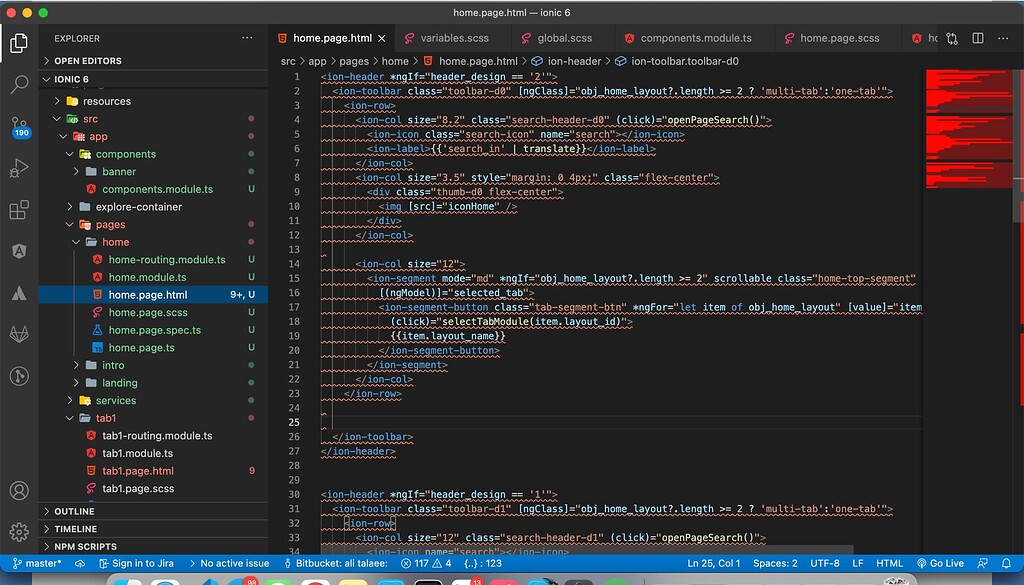1024x585 pixels.
Task: Open the Accounts icon in the activity bar
Action: (18, 491)
